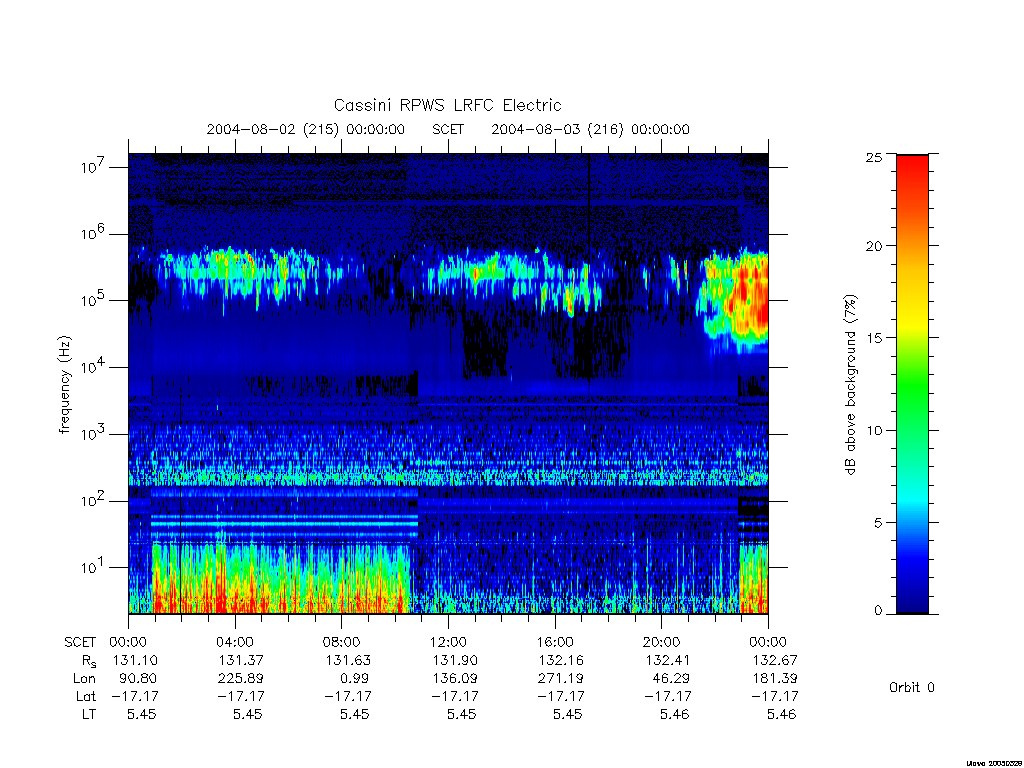
Task: Click the 'Lat' row label
Action: [x=86, y=696]
